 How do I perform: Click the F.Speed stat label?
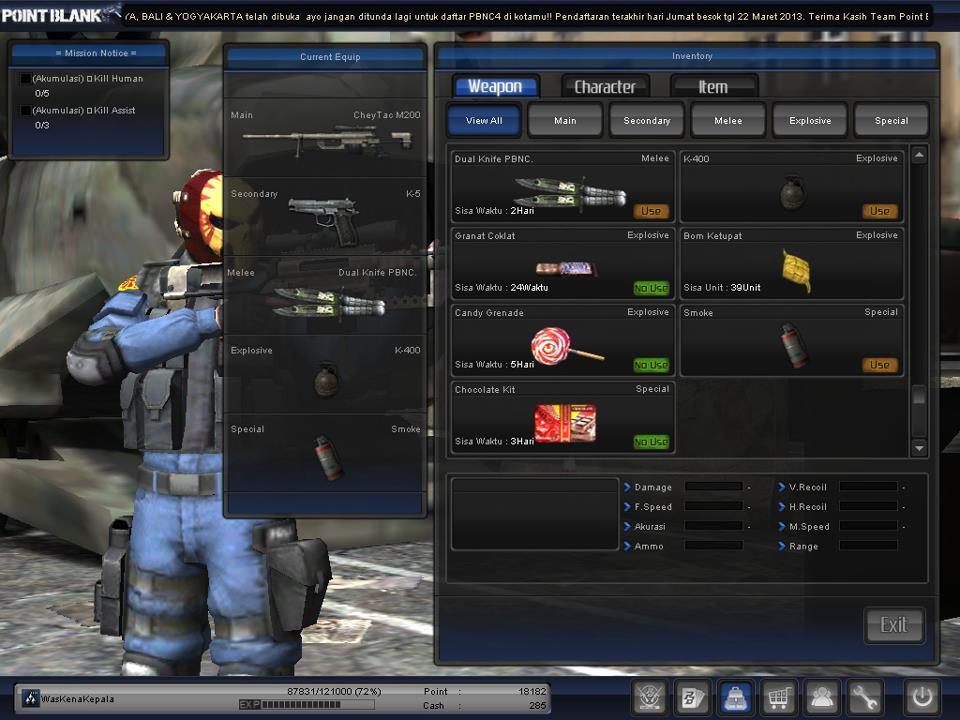653,507
